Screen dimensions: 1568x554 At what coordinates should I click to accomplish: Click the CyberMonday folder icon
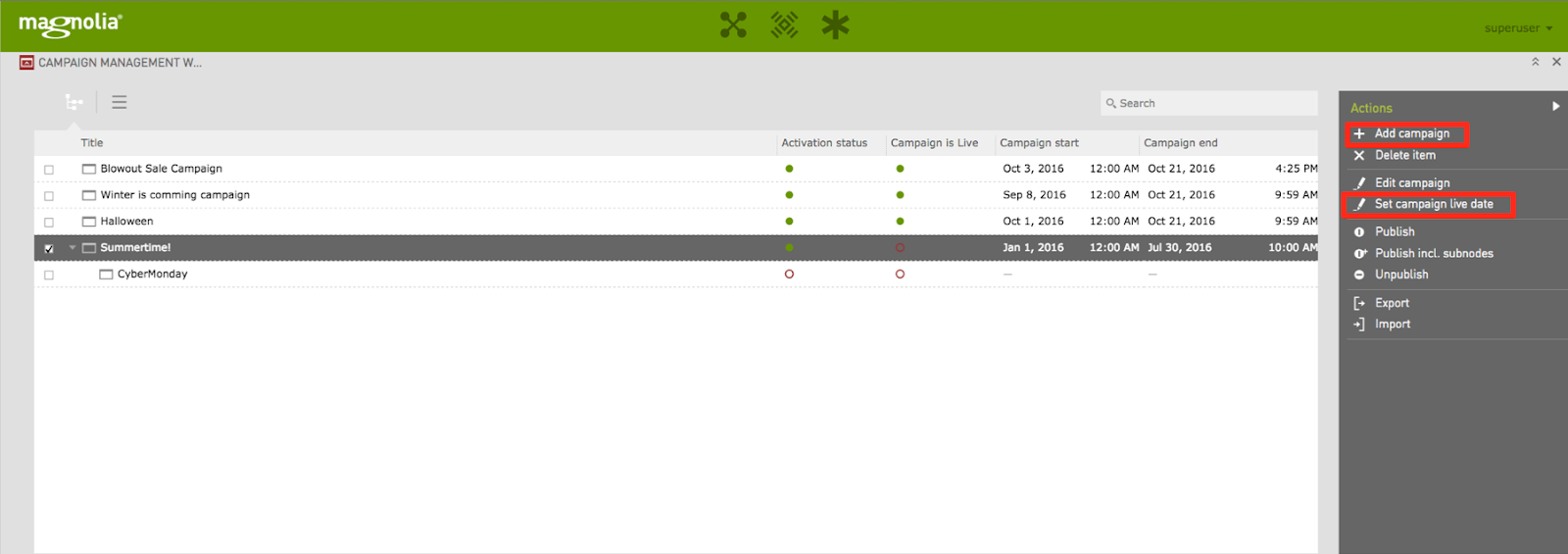[106, 275]
